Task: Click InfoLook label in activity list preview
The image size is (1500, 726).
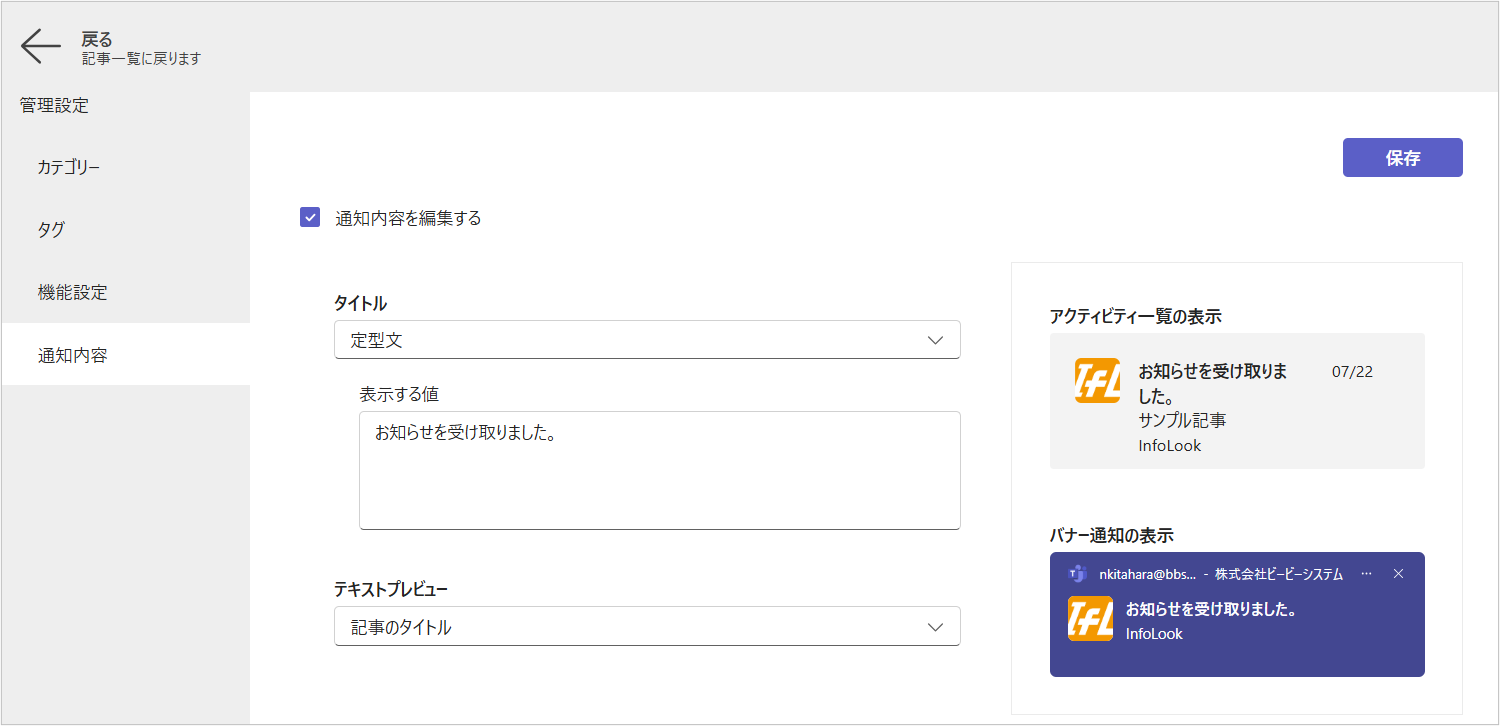Action: click(x=1170, y=446)
